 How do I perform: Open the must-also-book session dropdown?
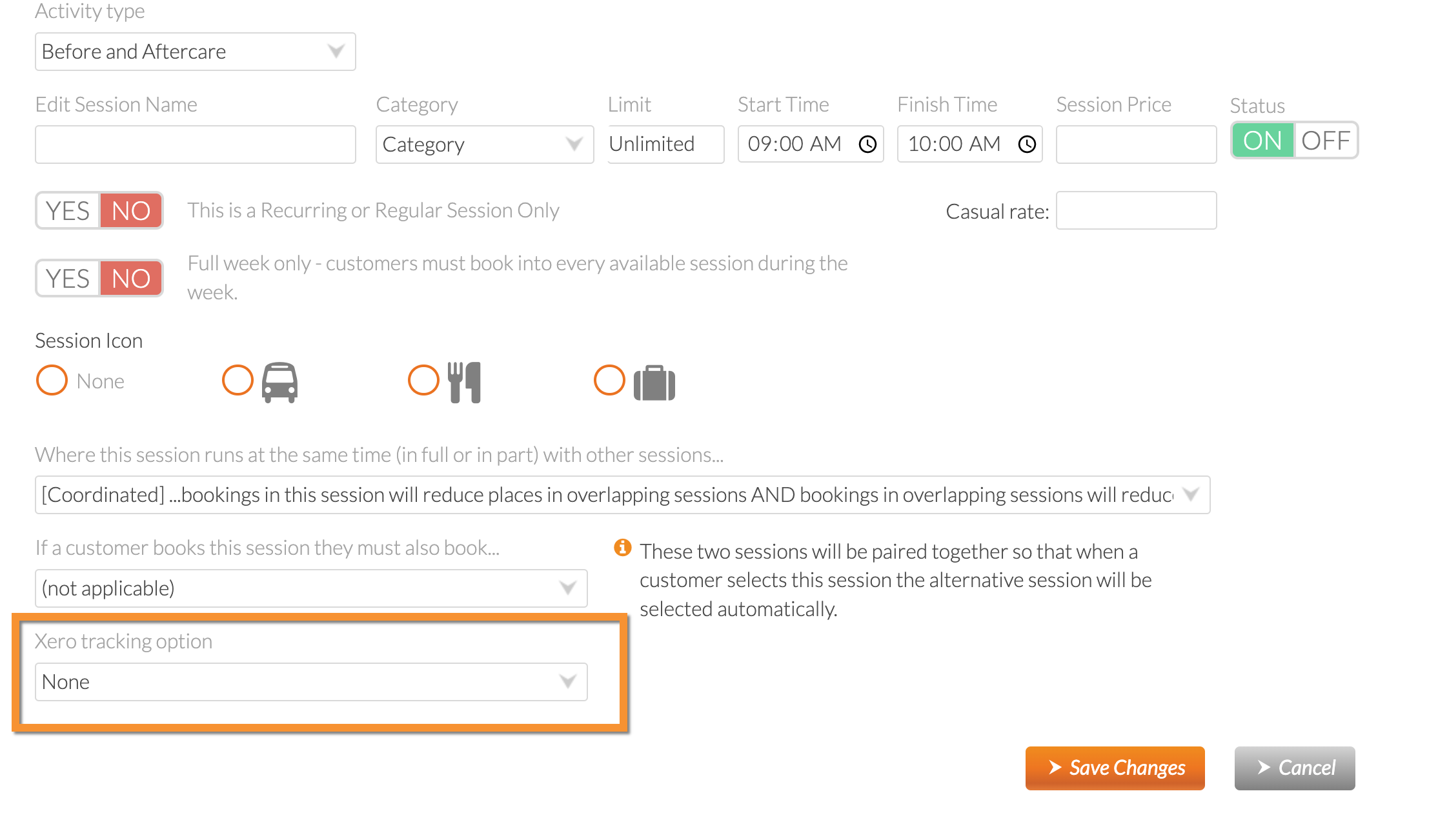click(311, 588)
